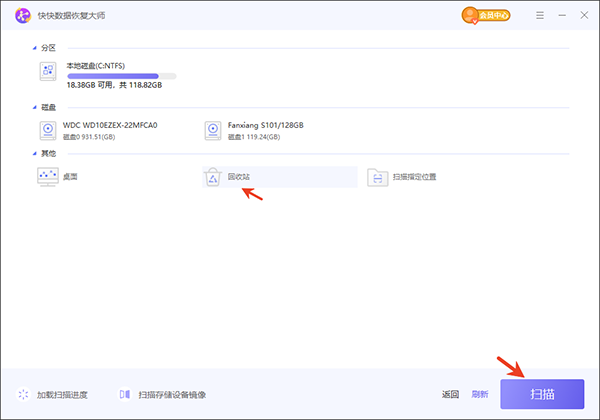Click the 快快数据恢复大师 title text
600x420 pixels.
(x=71, y=16)
